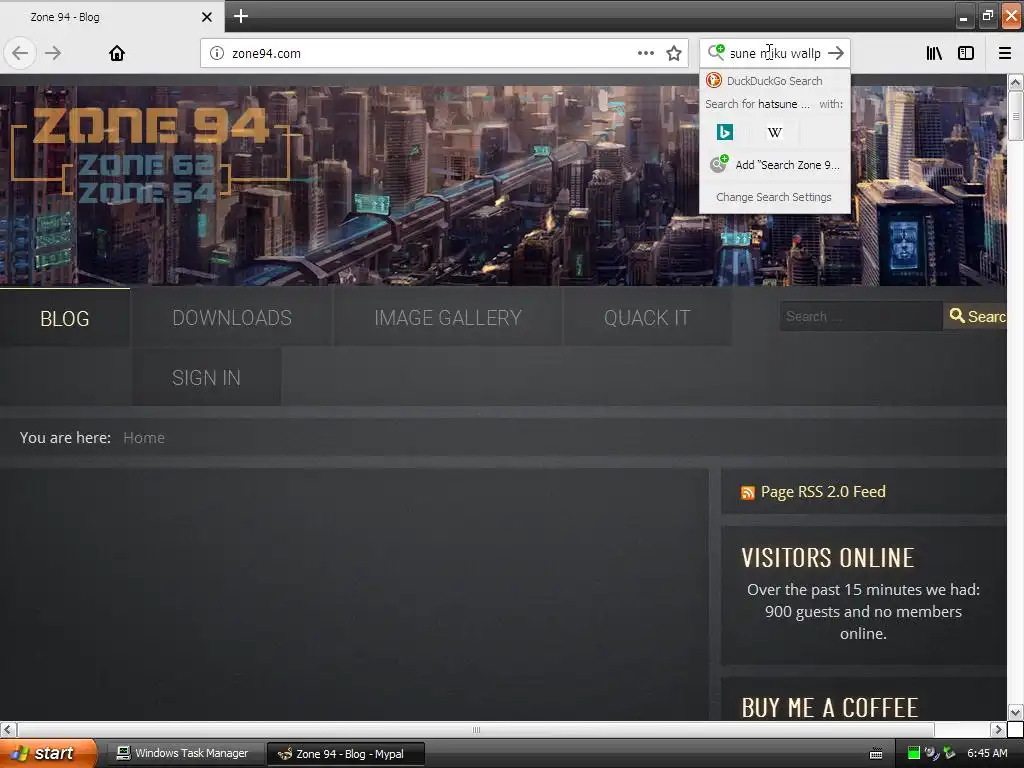This screenshot has height=768, width=1024.
Task: Switch to Windows Task Manager taskbar item
Action: [184, 754]
